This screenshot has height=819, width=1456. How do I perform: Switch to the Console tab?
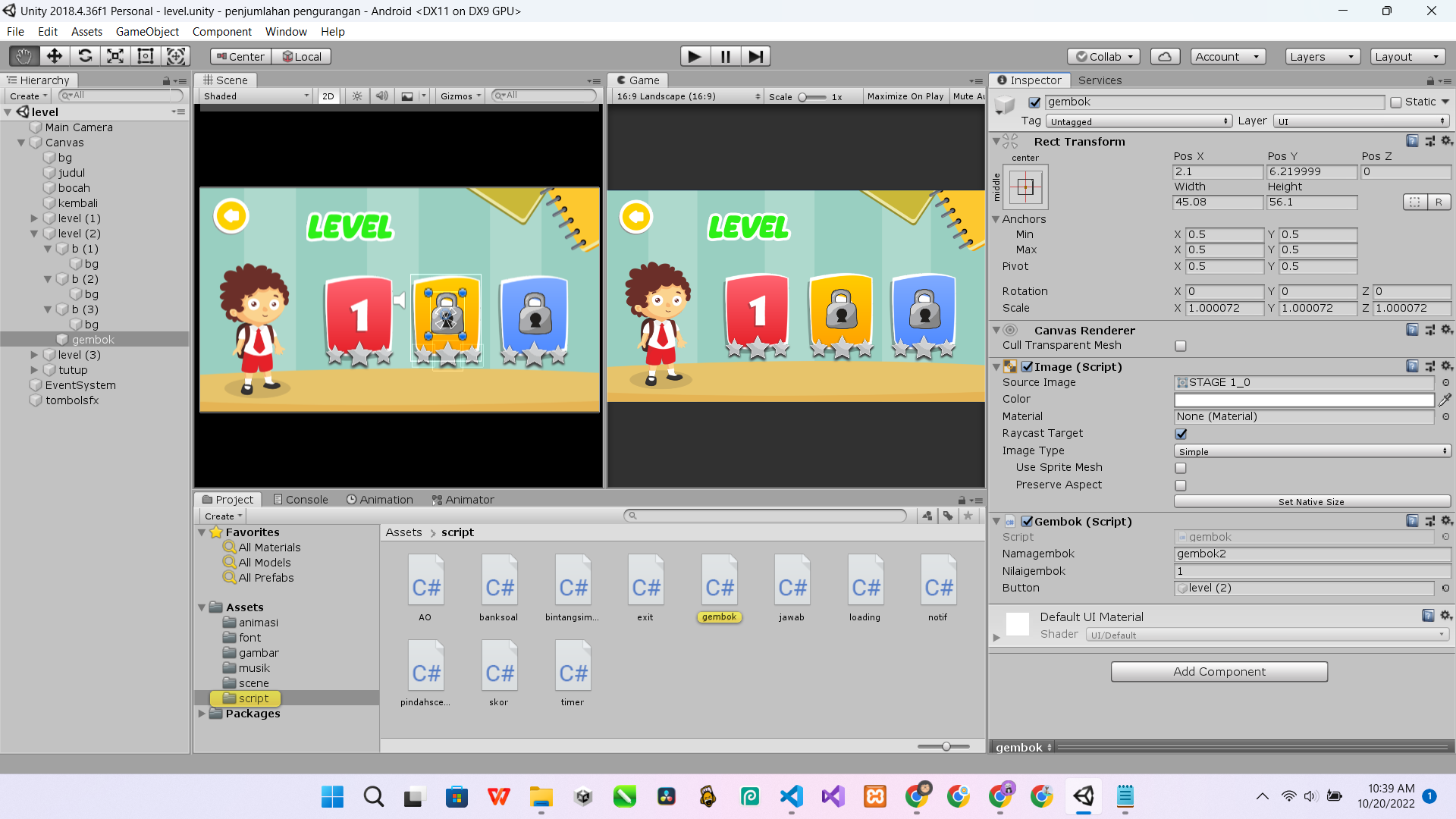point(300,500)
